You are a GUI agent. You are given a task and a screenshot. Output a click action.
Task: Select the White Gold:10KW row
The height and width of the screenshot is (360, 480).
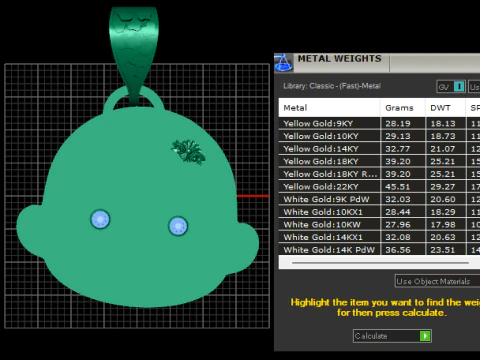click(379, 225)
